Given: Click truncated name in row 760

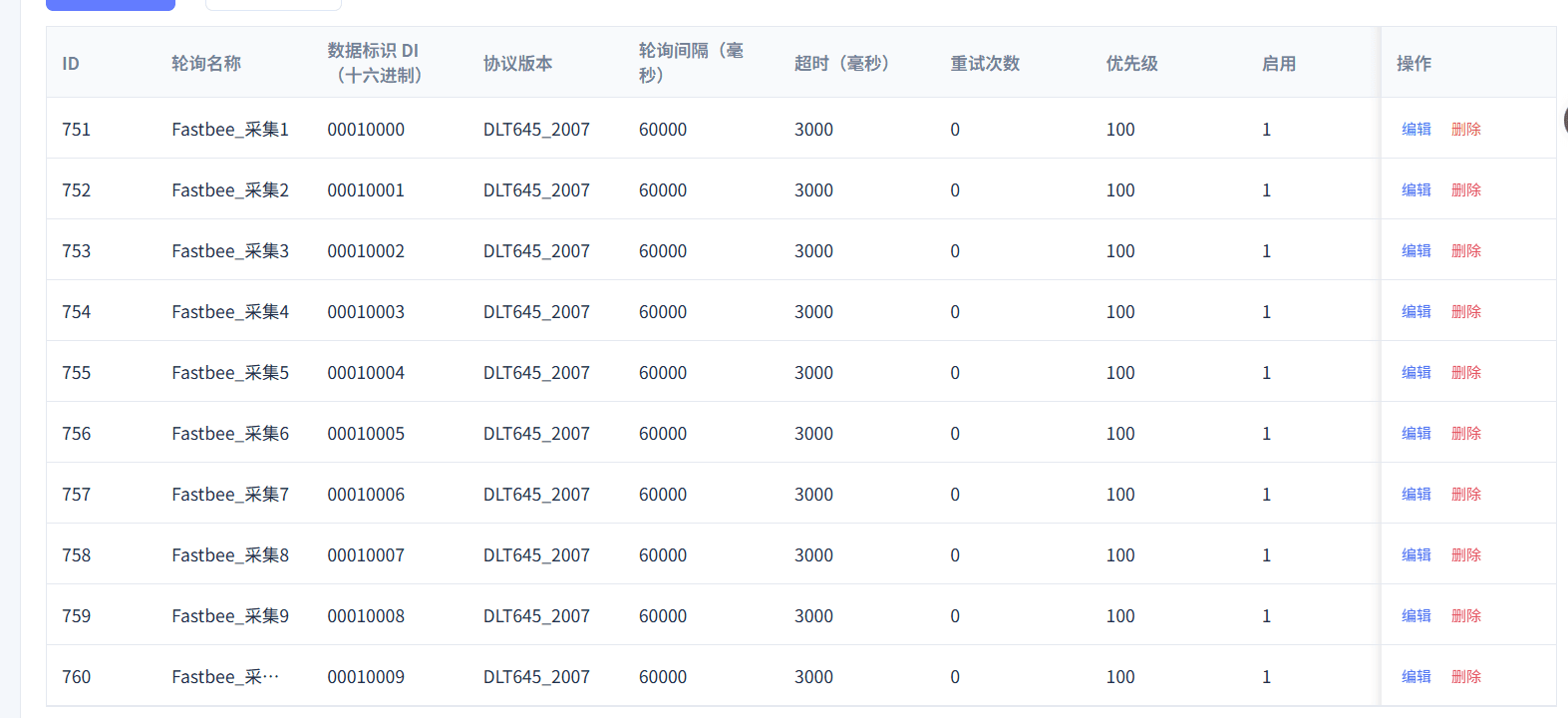Looking at the screenshot, I should click(x=225, y=676).
